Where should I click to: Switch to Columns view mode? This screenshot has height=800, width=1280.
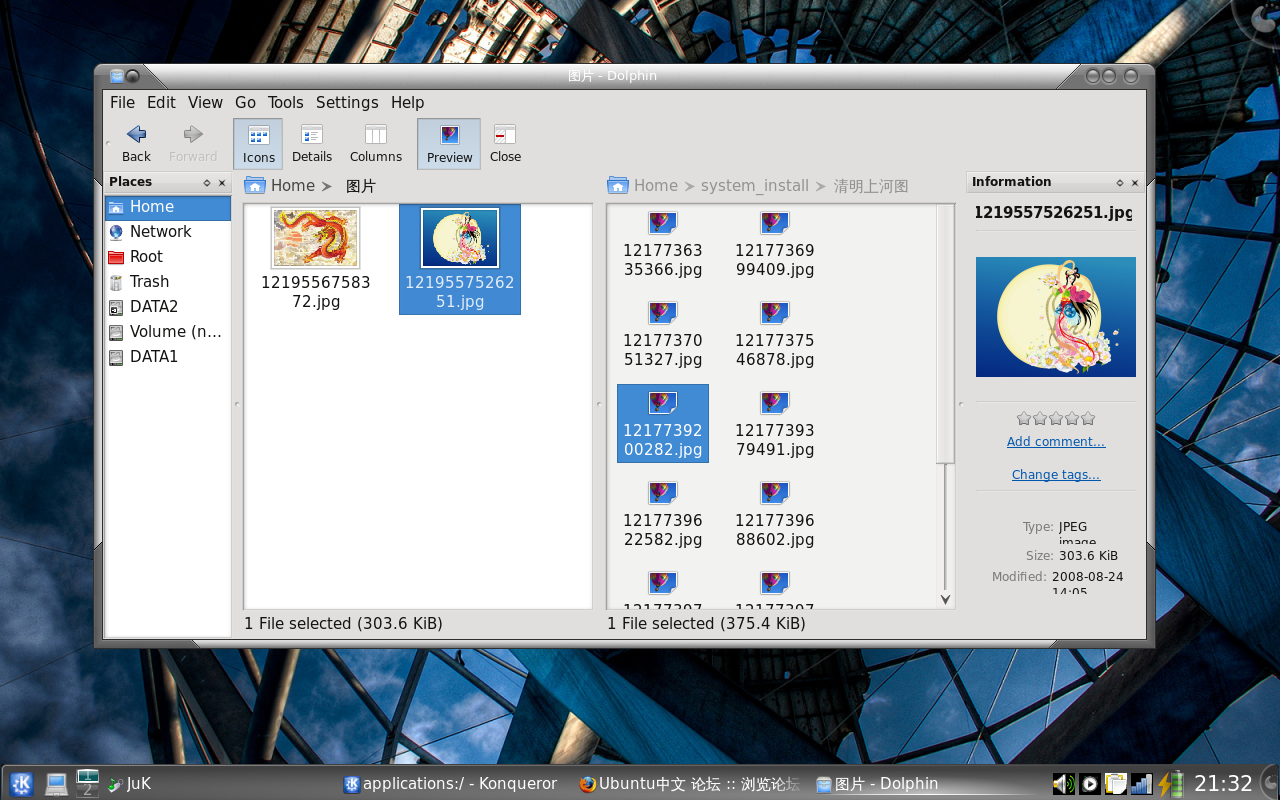(376, 143)
